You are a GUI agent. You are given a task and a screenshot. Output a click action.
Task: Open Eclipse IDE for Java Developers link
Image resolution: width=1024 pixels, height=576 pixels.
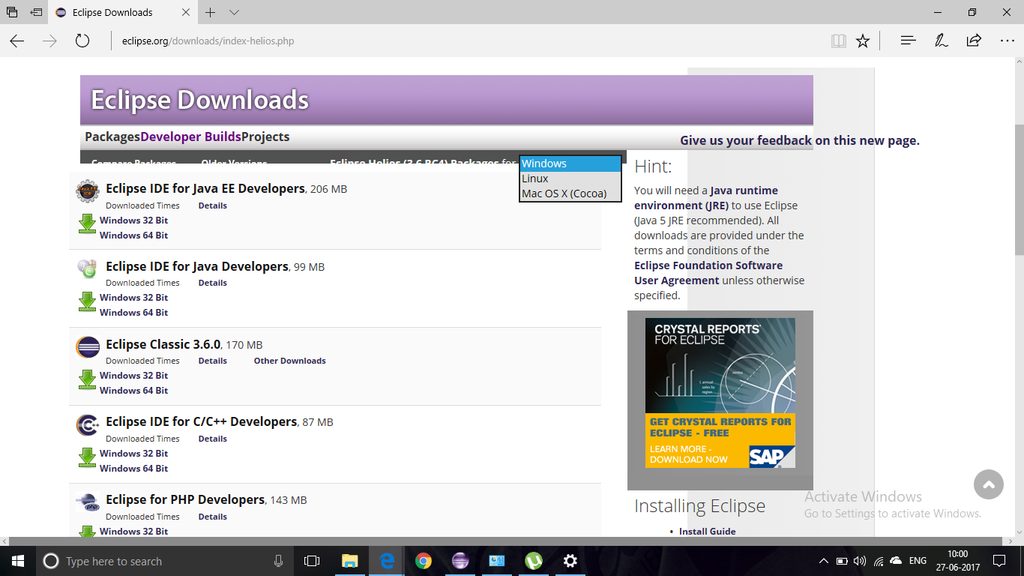click(x=197, y=266)
